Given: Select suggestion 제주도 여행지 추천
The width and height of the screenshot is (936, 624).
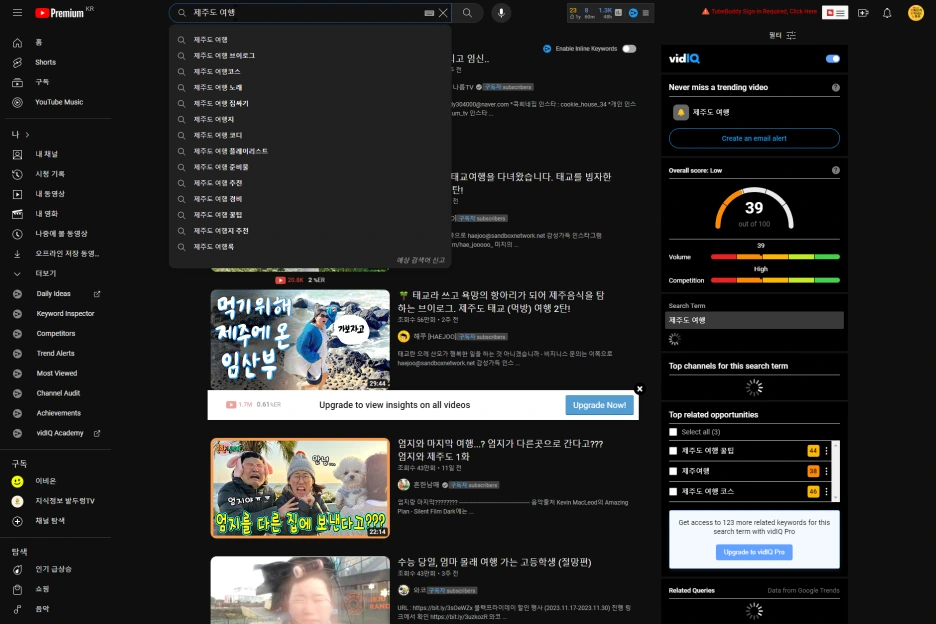Looking at the screenshot, I should tap(310, 230).
